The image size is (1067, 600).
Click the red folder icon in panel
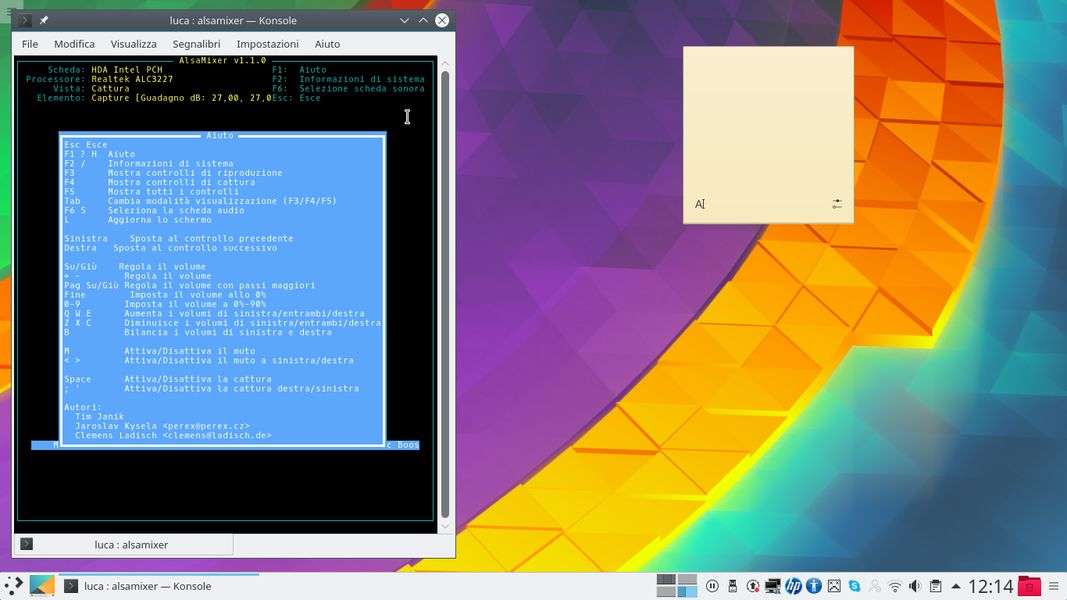(1030, 586)
